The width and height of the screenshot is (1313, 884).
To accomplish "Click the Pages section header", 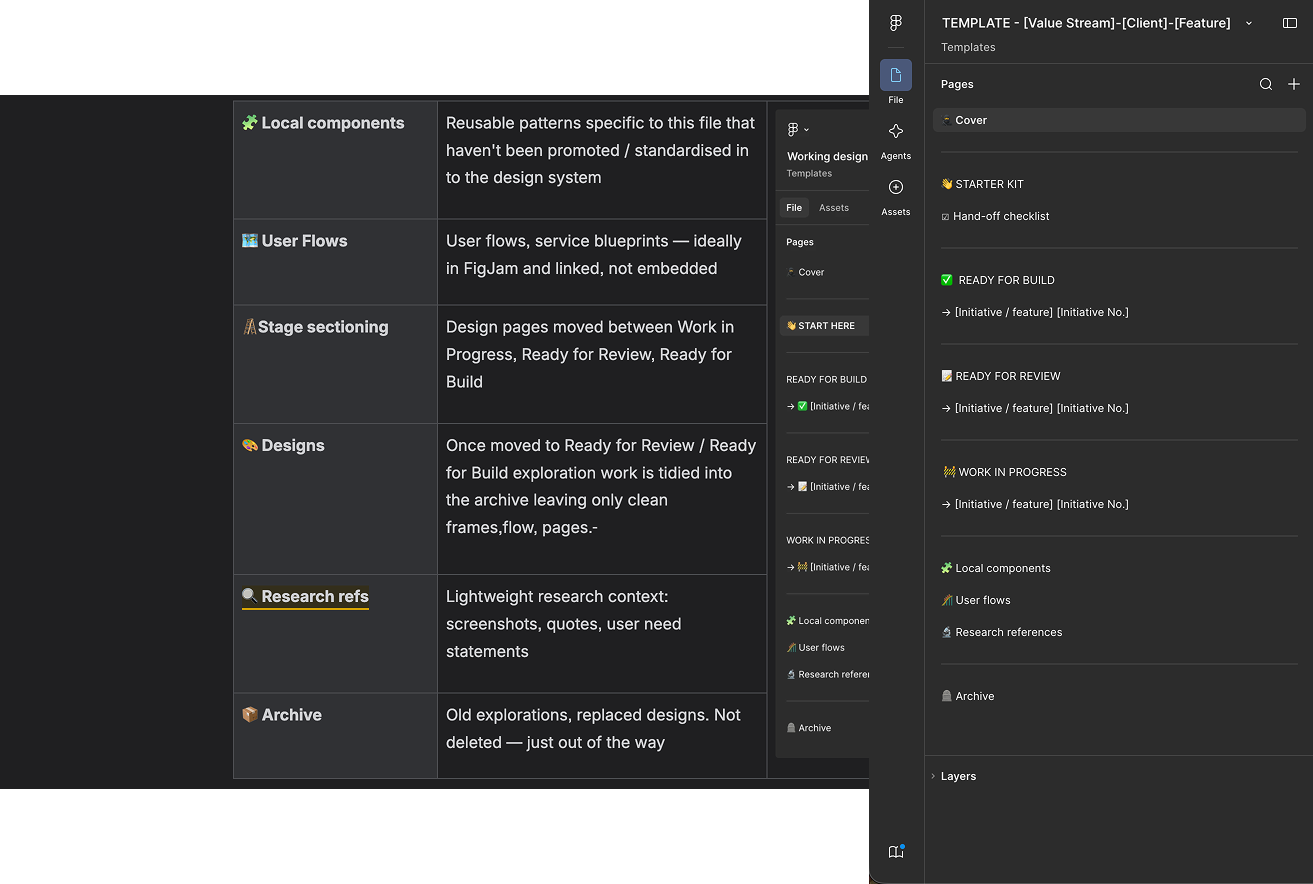I will coord(957,84).
